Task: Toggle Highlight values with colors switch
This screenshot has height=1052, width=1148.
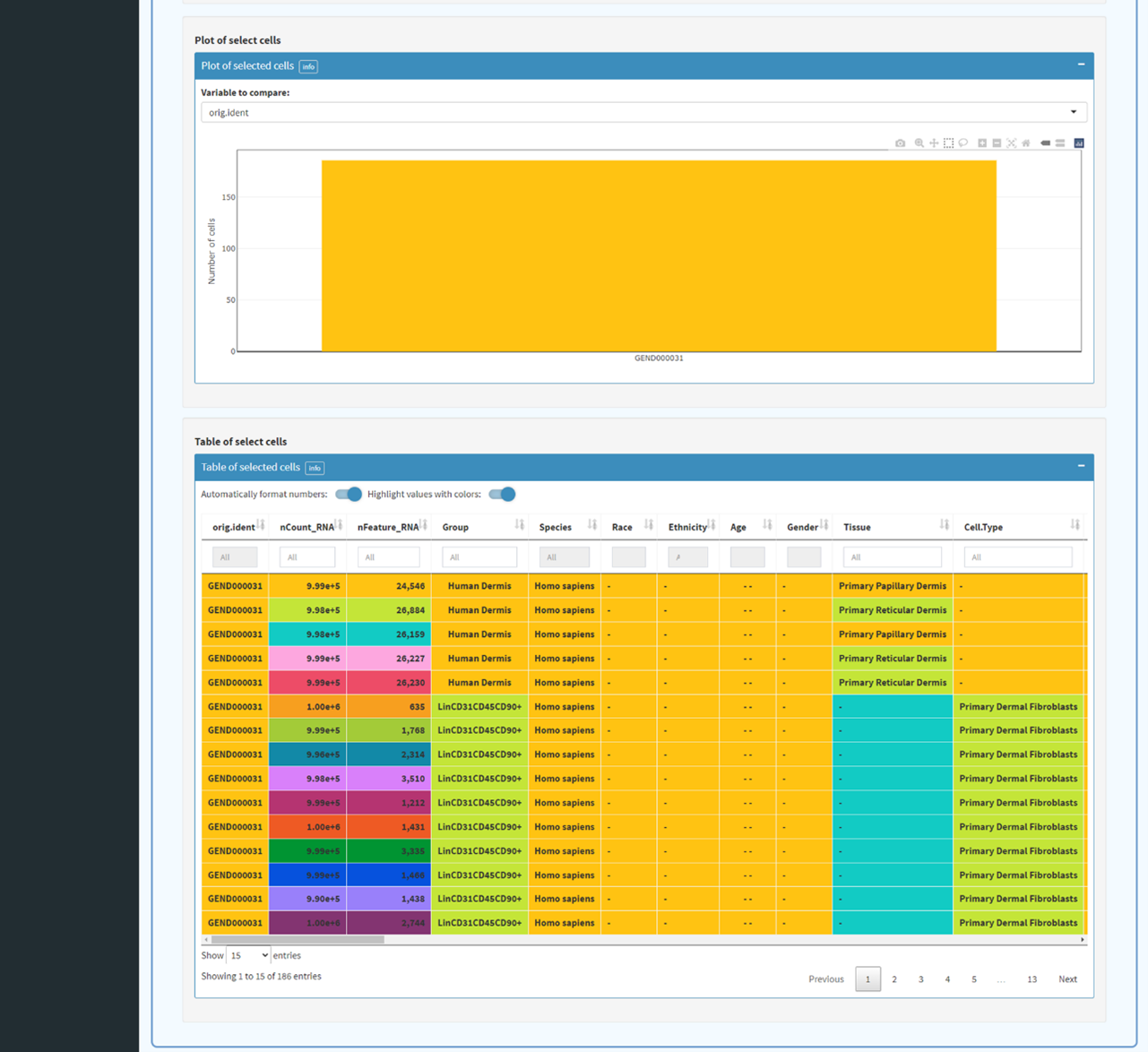Action: coord(502,495)
